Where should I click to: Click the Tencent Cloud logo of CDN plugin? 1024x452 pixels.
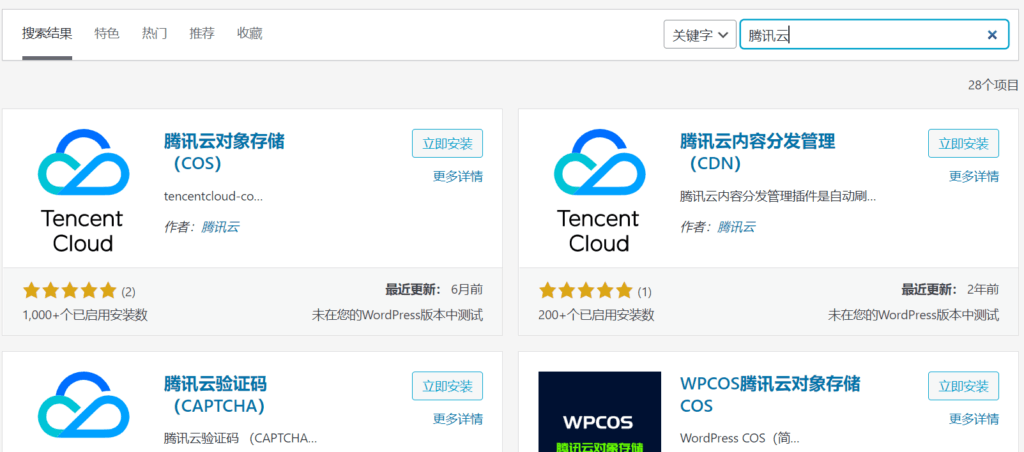point(598,190)
